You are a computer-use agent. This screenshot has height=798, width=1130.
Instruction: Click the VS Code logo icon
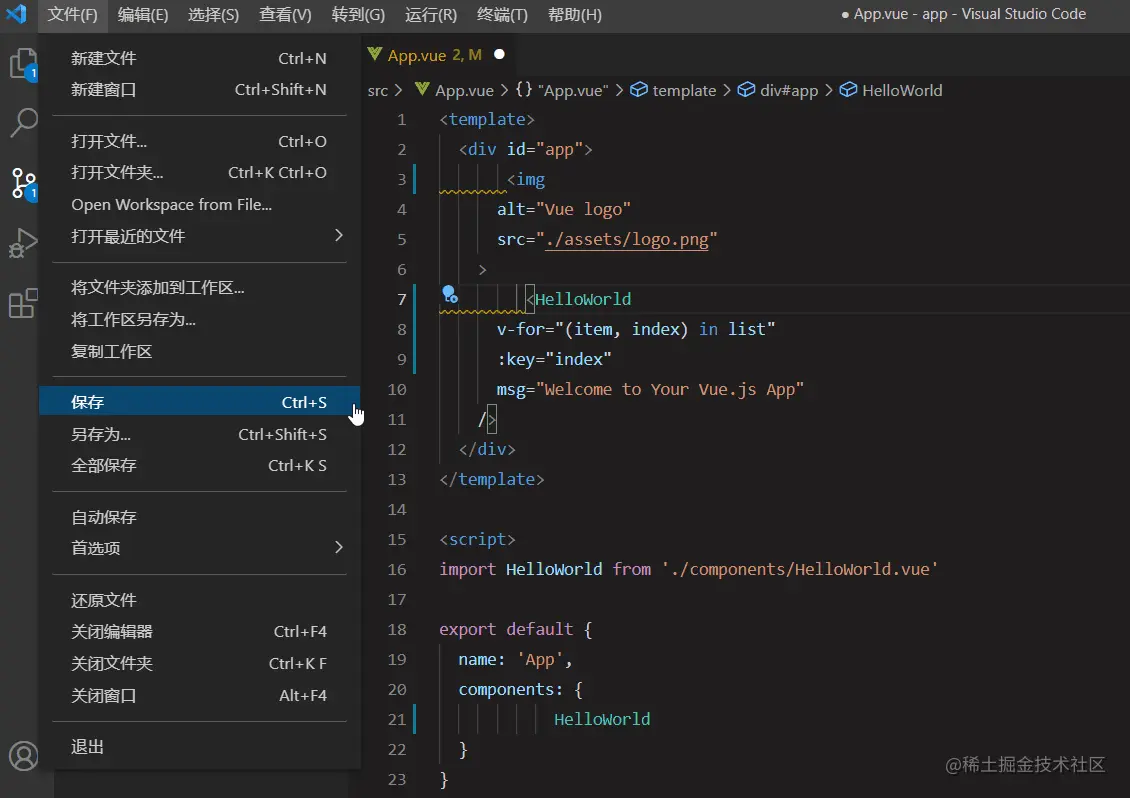tap(17, 14)
